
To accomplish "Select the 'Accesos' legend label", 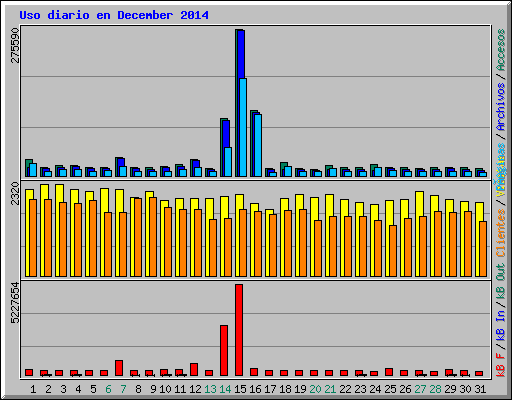I will coord(501,50).
